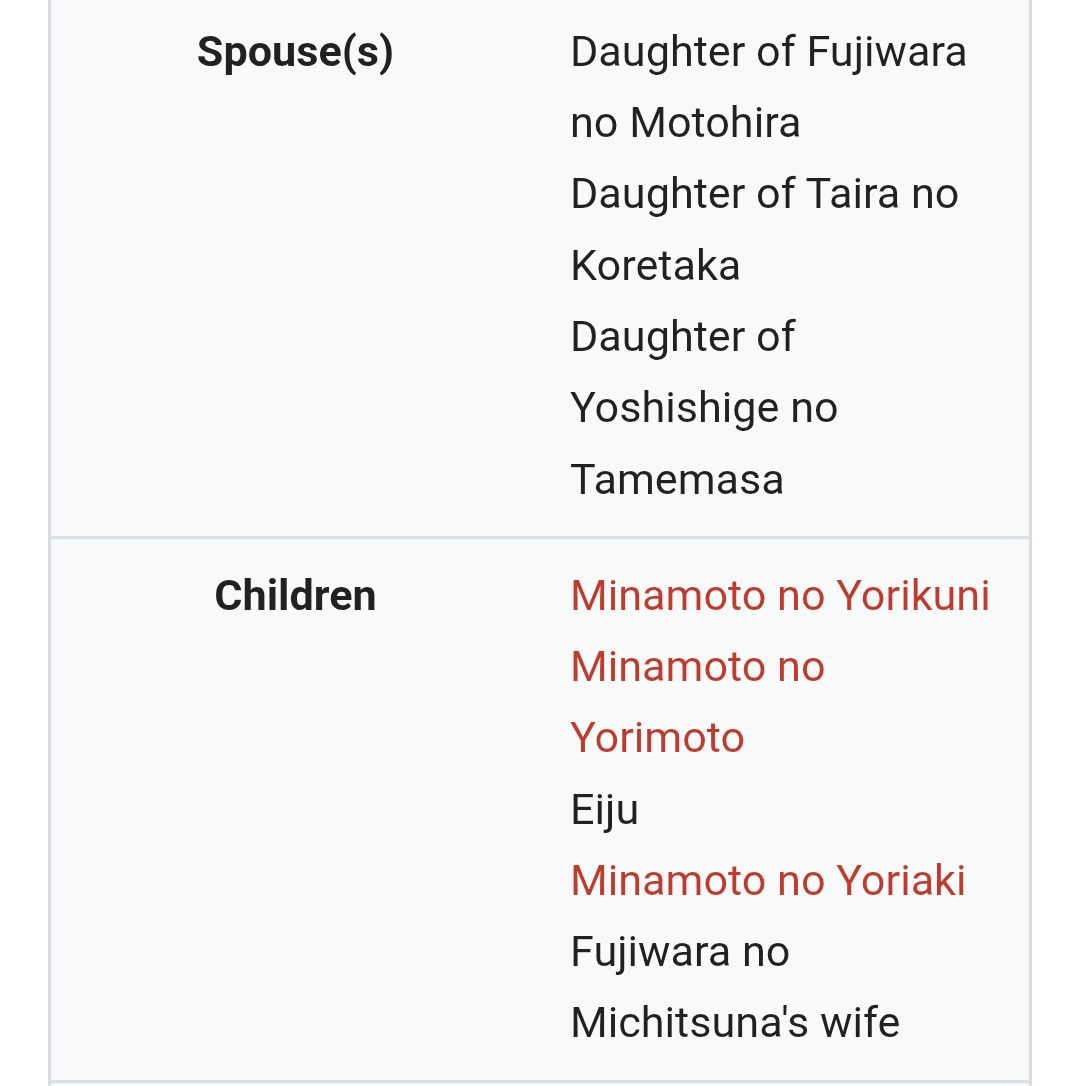Click the word Tamemasa
The height and width of the screenshot is (1086, 1080).
coord(677,479)
